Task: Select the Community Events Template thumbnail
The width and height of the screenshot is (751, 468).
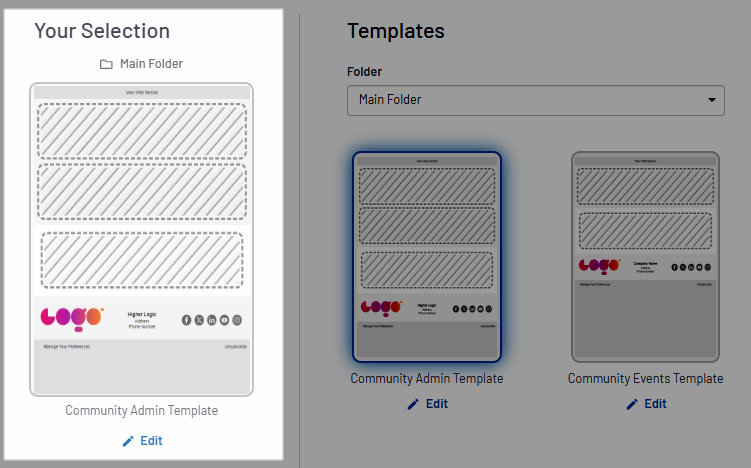Action: click(x=645, y=256)
